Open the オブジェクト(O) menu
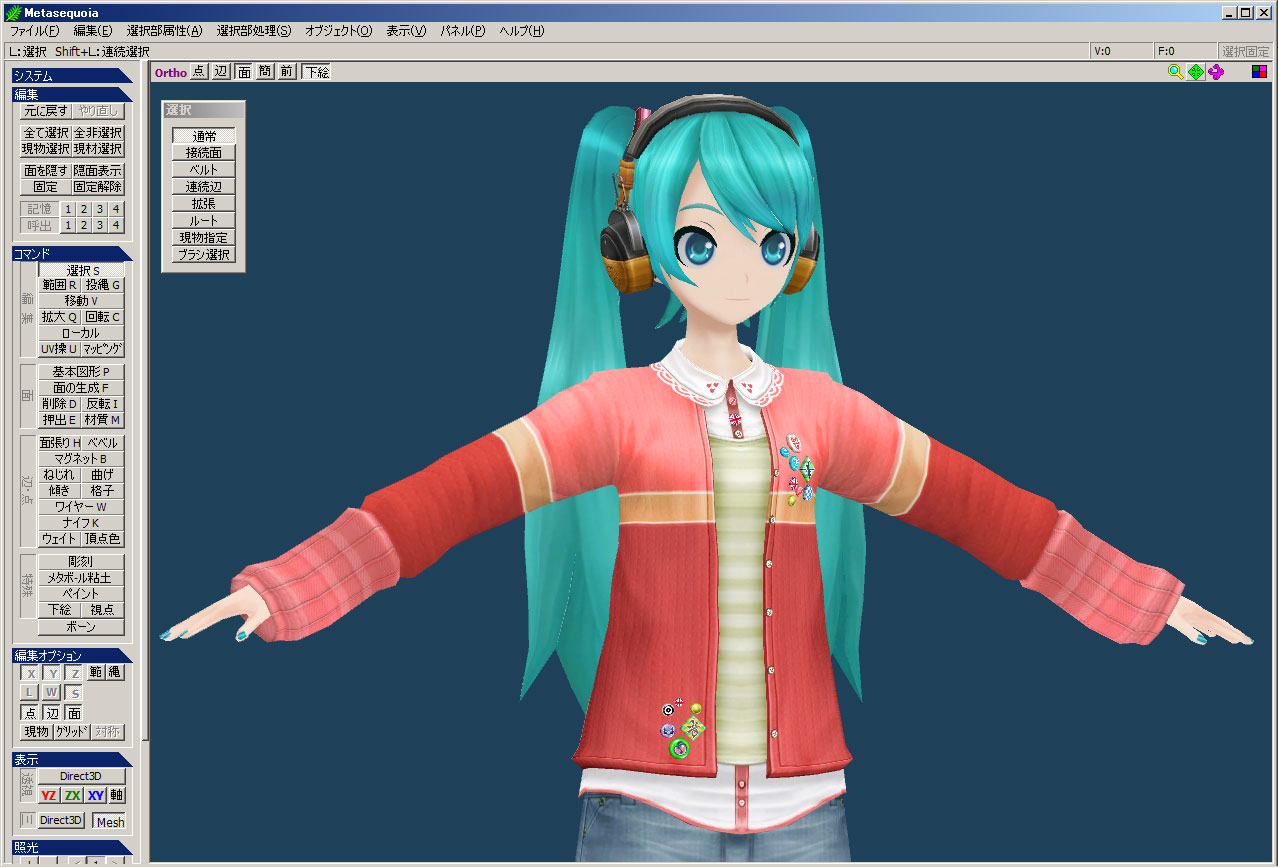Viewport: 1278px width, 868px height. 338,31
